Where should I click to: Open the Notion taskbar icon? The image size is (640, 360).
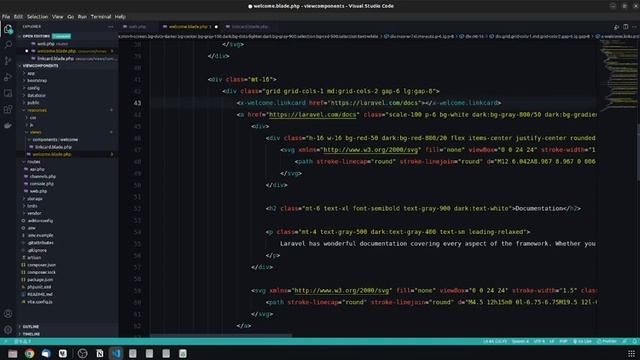click(x=100, y=353)
